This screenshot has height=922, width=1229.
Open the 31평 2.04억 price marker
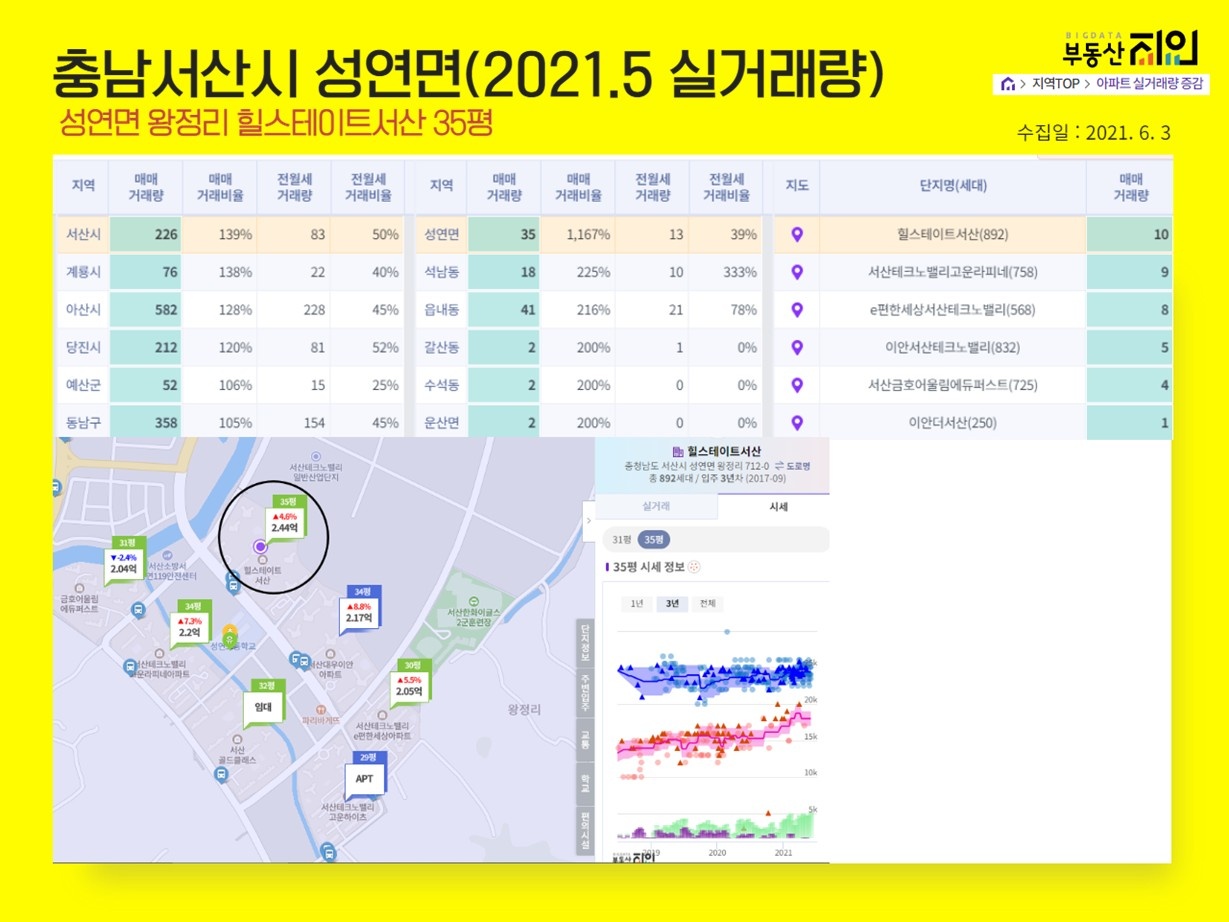127,561
